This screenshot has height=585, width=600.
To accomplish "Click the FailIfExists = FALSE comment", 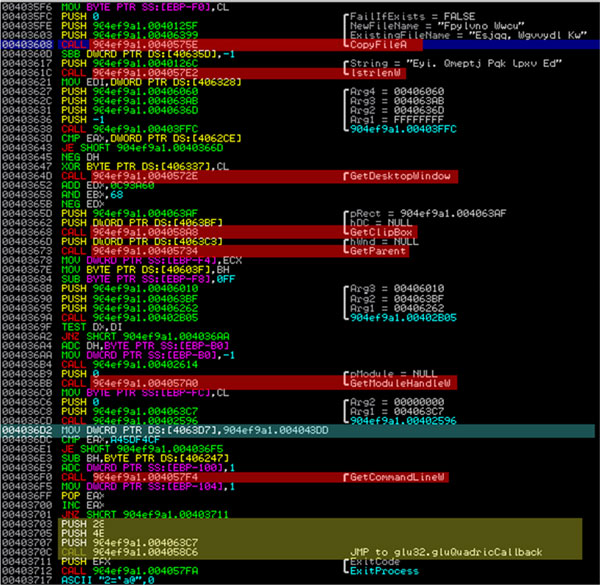I will (412, 17).
